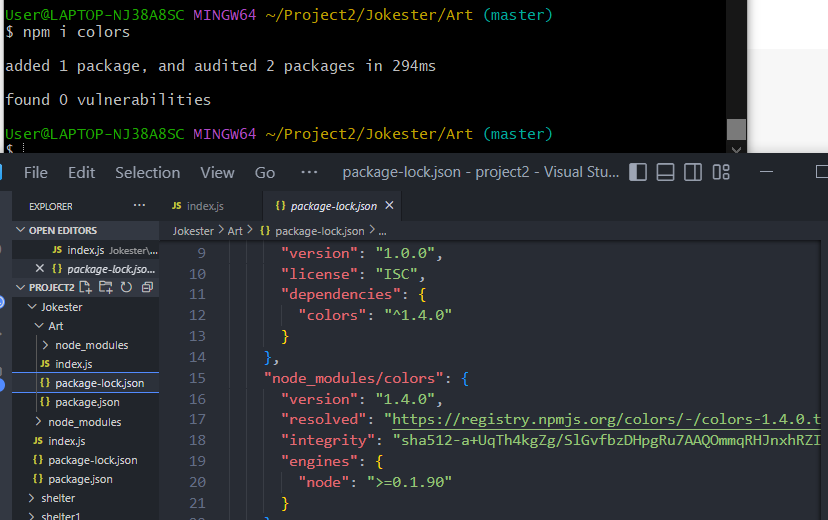Click the "node_modules/colors" key

353,378
